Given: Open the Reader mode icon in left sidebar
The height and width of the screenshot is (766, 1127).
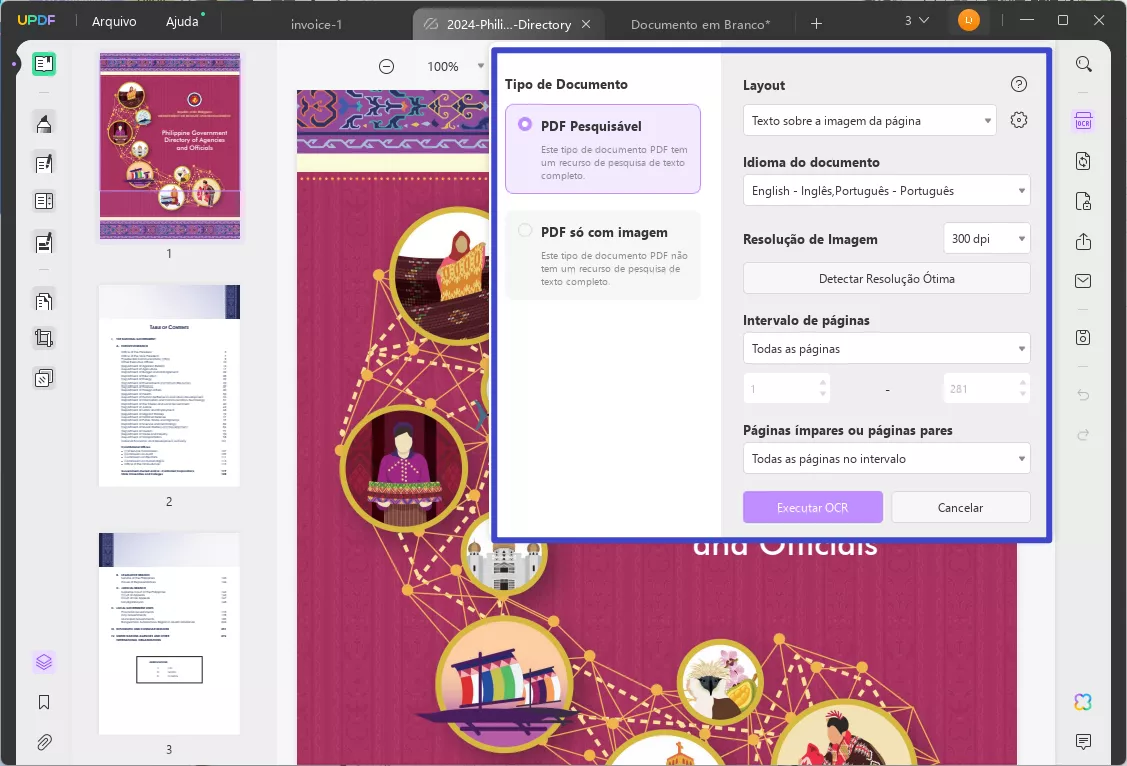Looking at the screenshot, I should [44, 64].
